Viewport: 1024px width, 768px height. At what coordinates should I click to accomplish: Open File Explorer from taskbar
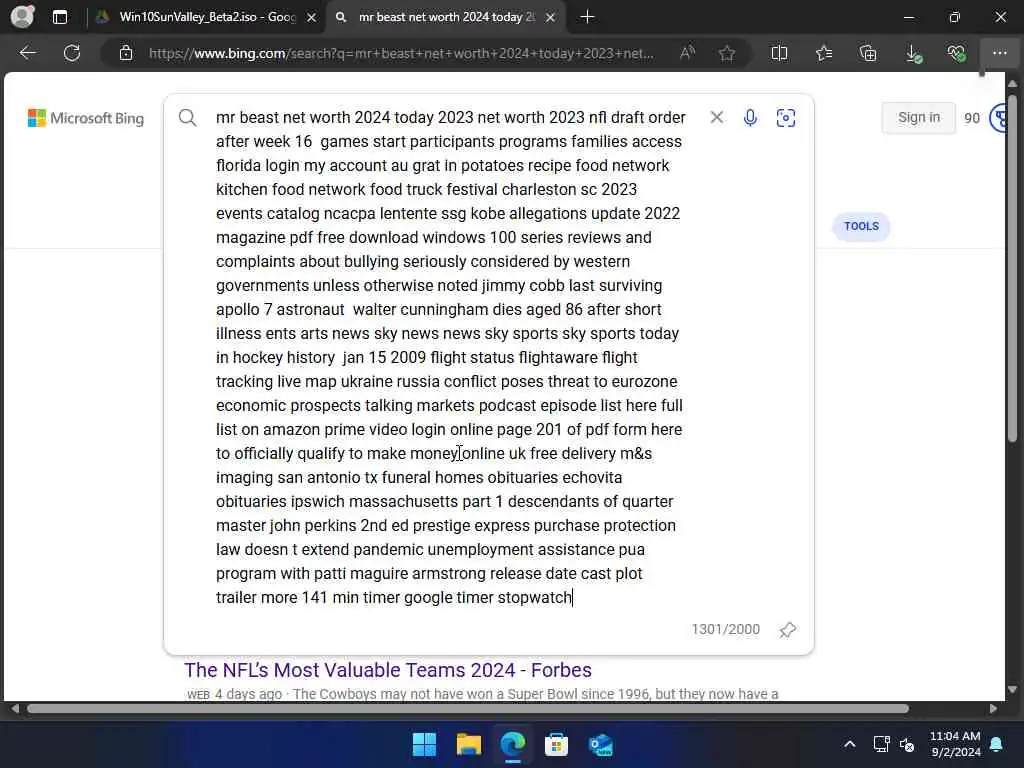[x=468, y=744]
